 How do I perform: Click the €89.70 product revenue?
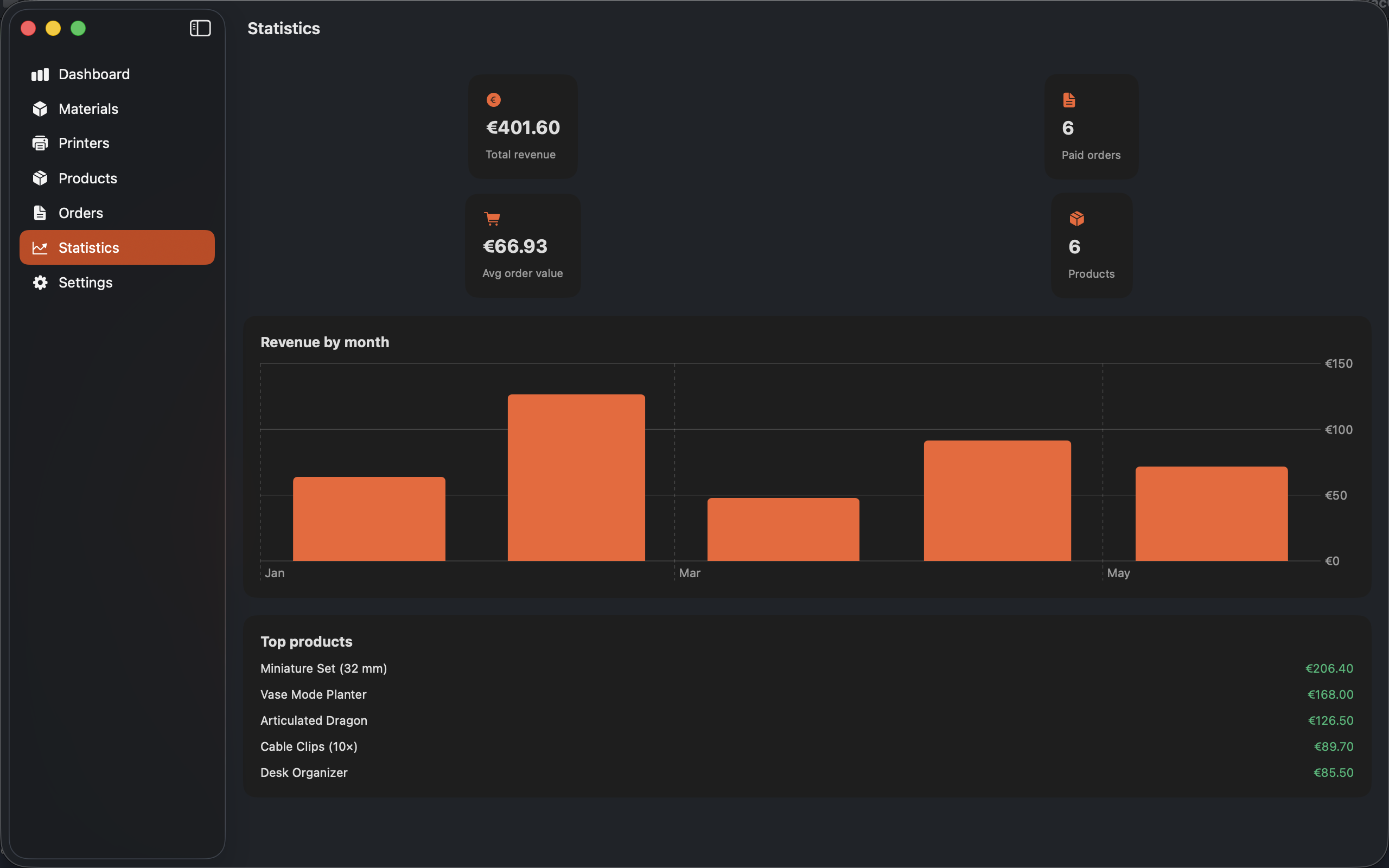pyautogui.click(x=1333, y=747)
